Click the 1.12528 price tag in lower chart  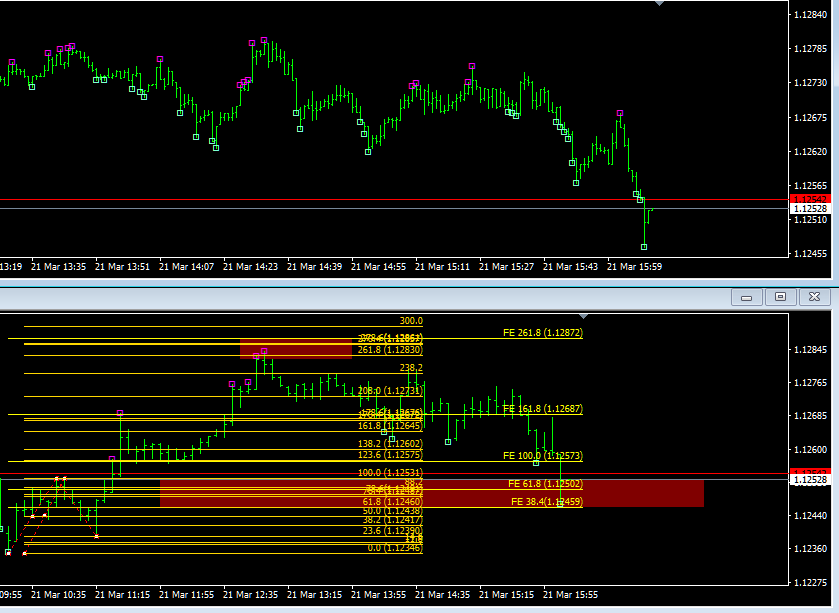(810, 480)
